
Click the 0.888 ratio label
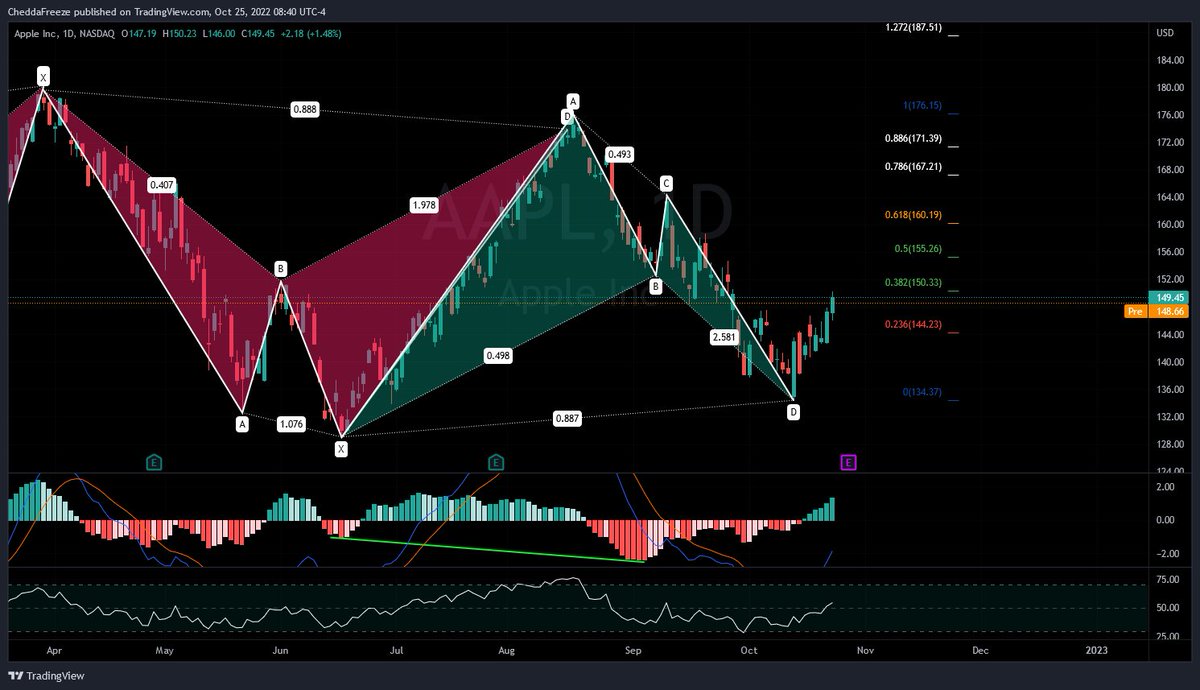click(305, 110)
